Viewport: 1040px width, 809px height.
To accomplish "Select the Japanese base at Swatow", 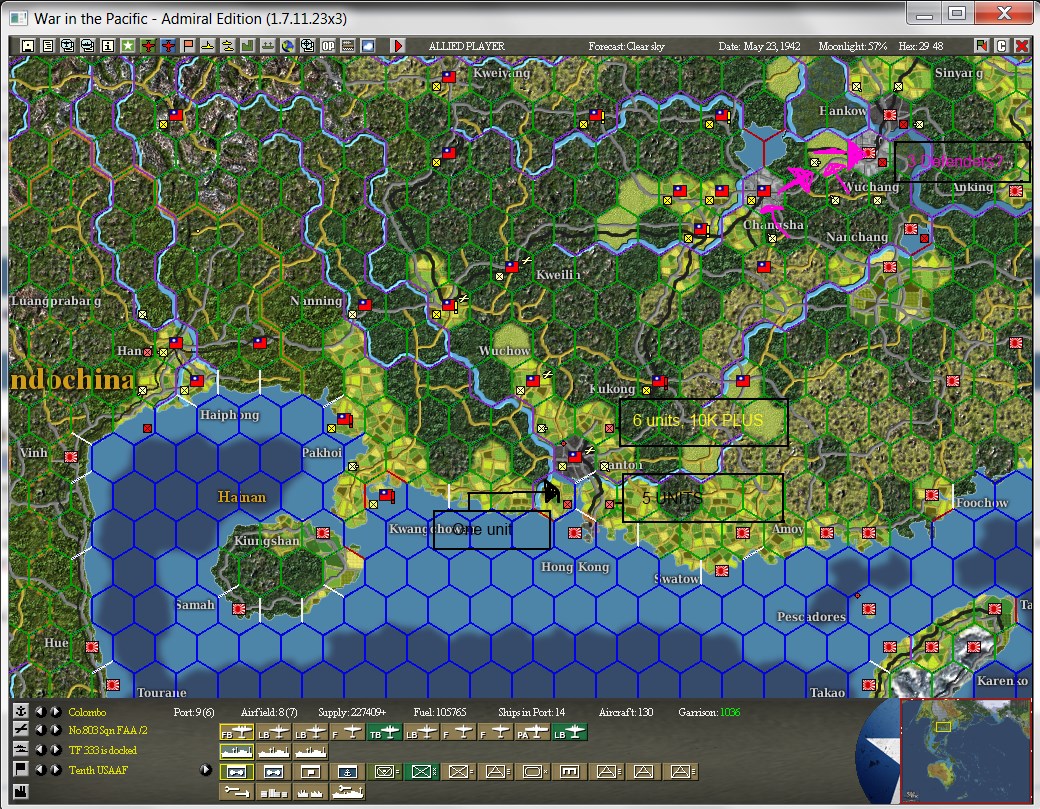I will (722, 570).
